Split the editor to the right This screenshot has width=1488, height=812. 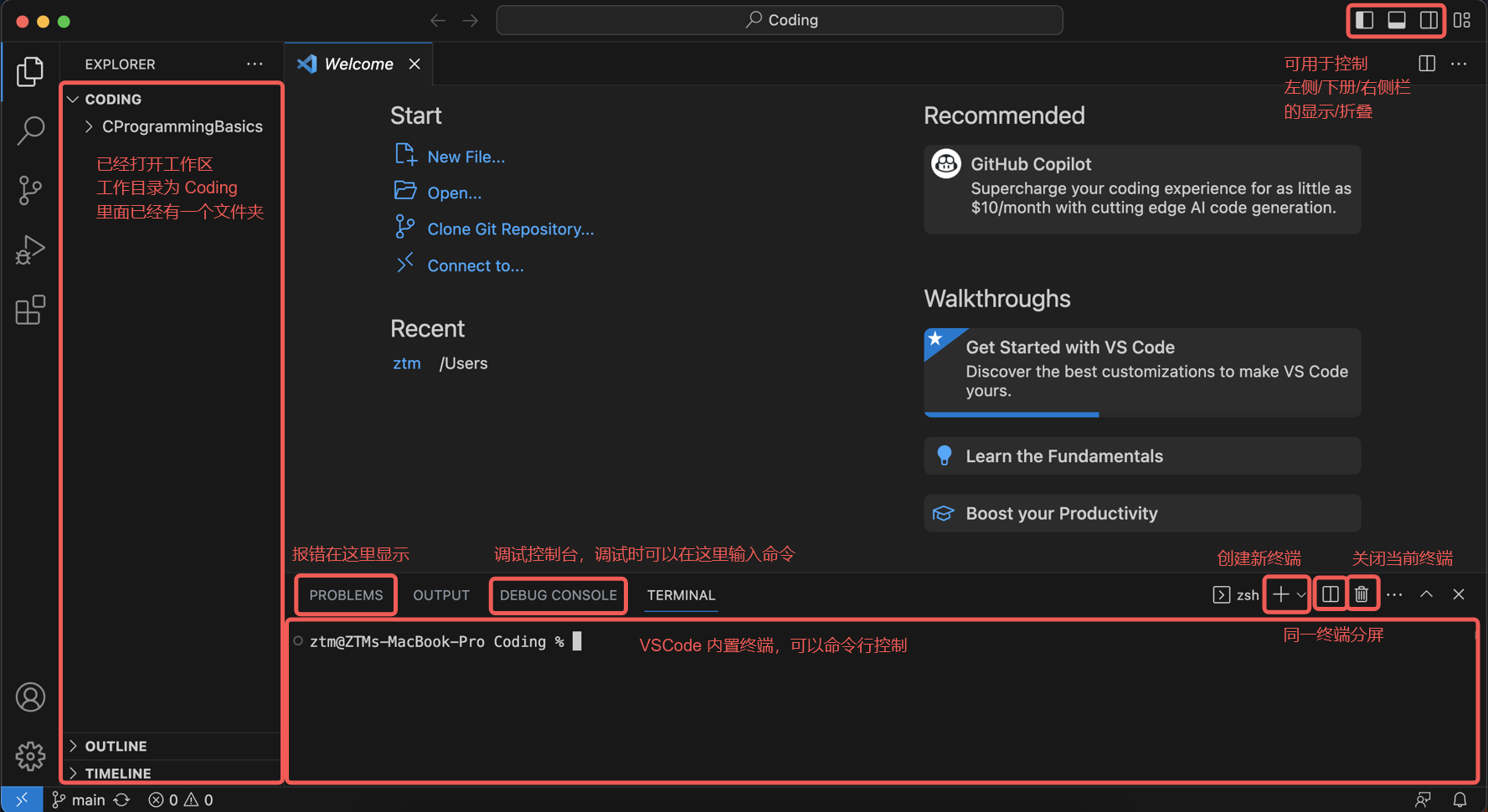1427,64
